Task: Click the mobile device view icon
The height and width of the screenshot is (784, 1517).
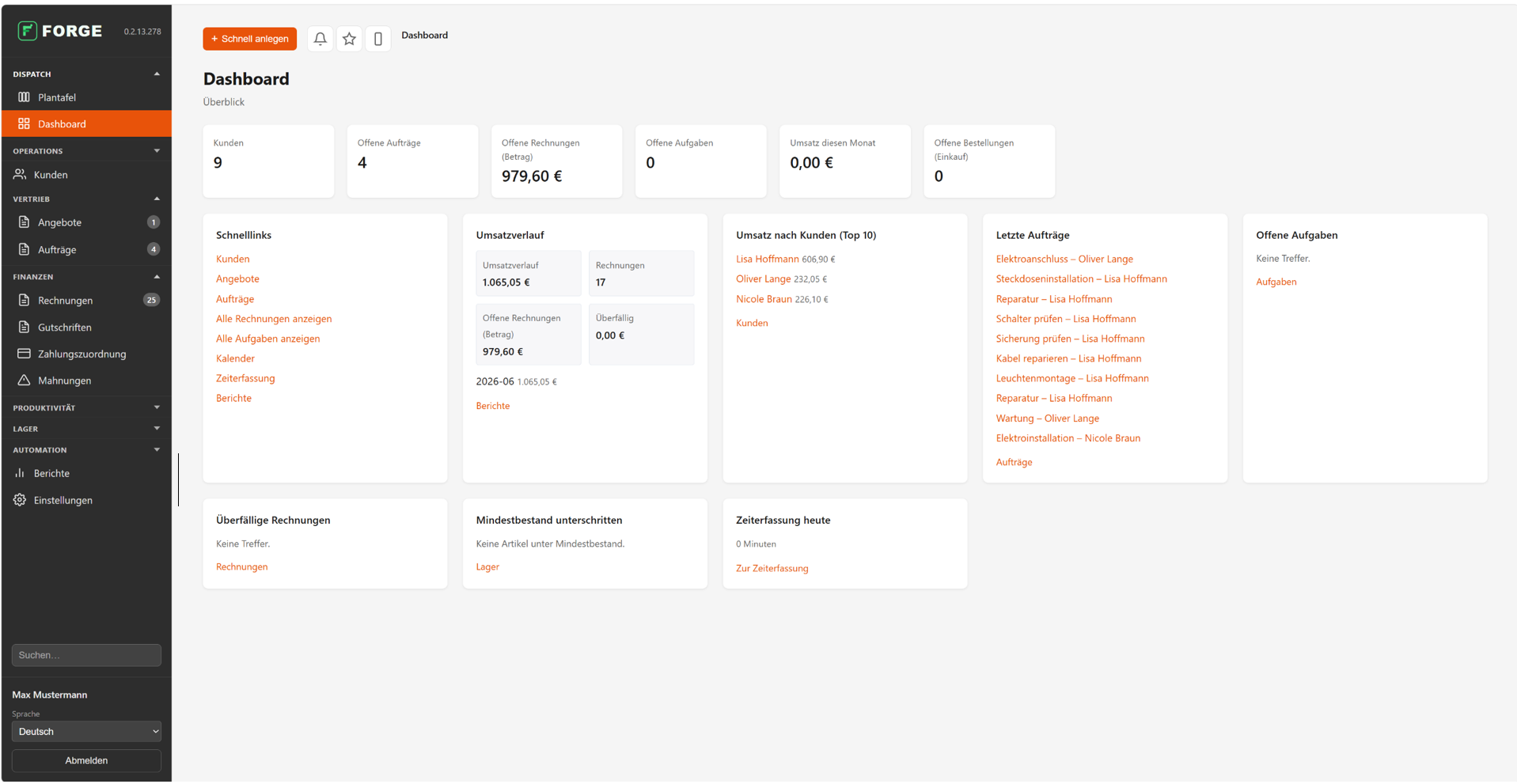Action: click(x=378, y=38)
